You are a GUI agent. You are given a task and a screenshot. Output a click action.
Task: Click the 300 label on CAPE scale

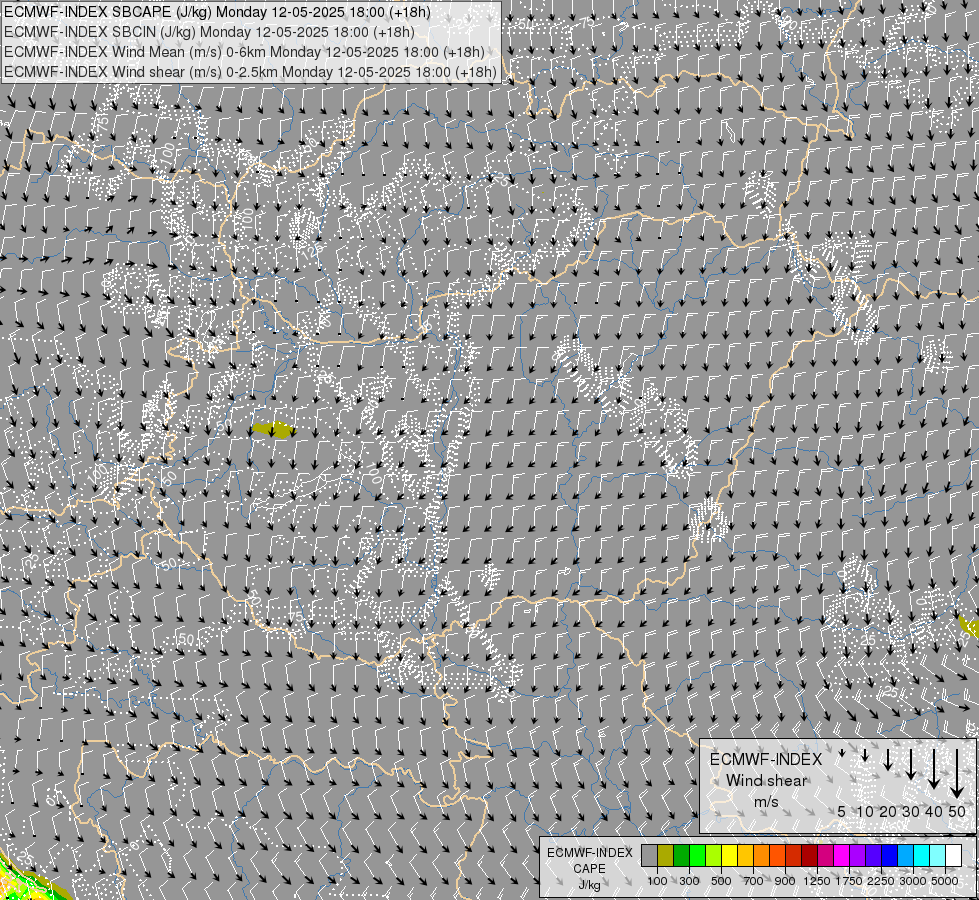pos(689,881)
